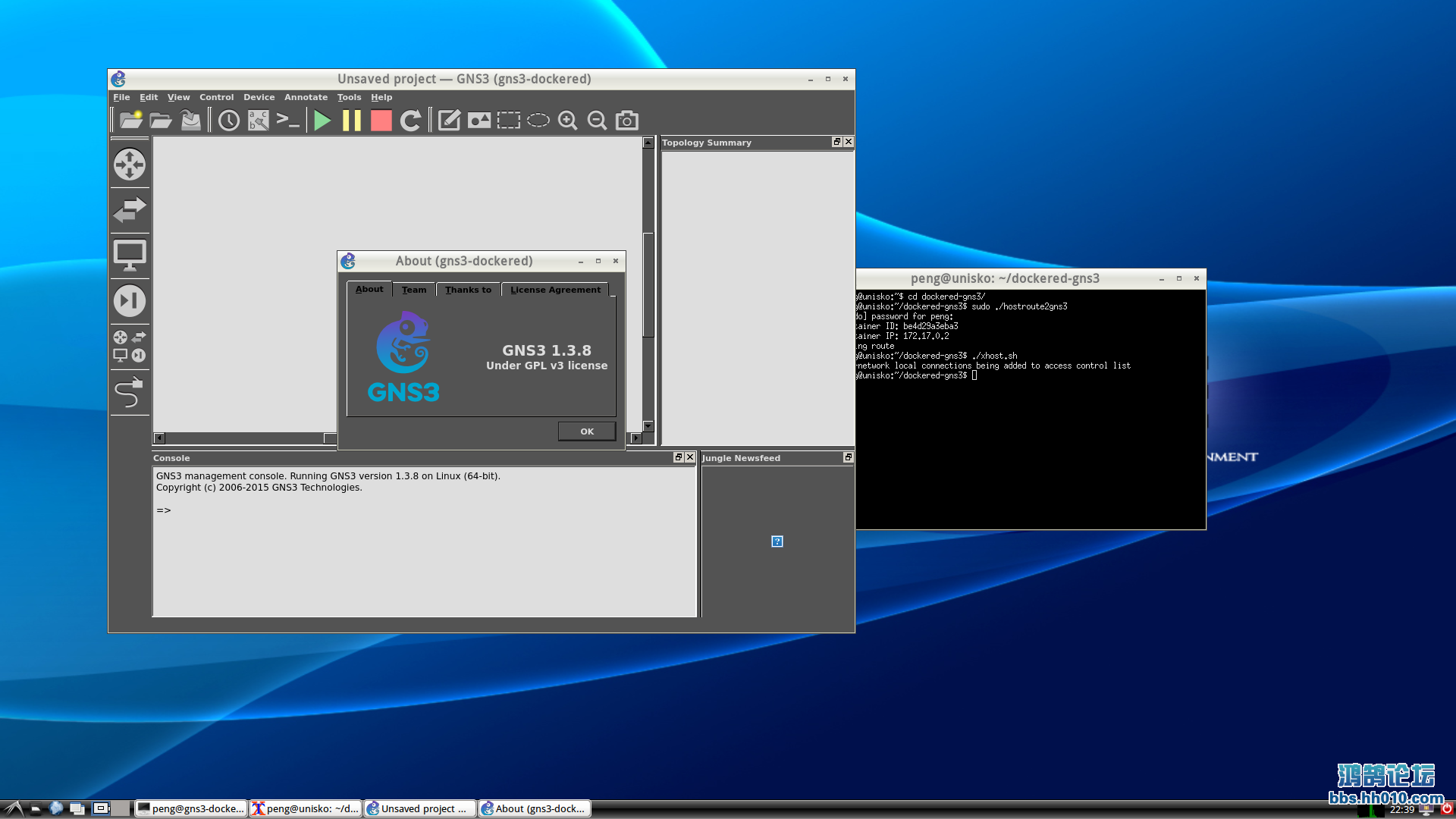Browse end devices monitor icon
Image resolution: width=1456 pixels, height=819 pixels.
[130, 256]
